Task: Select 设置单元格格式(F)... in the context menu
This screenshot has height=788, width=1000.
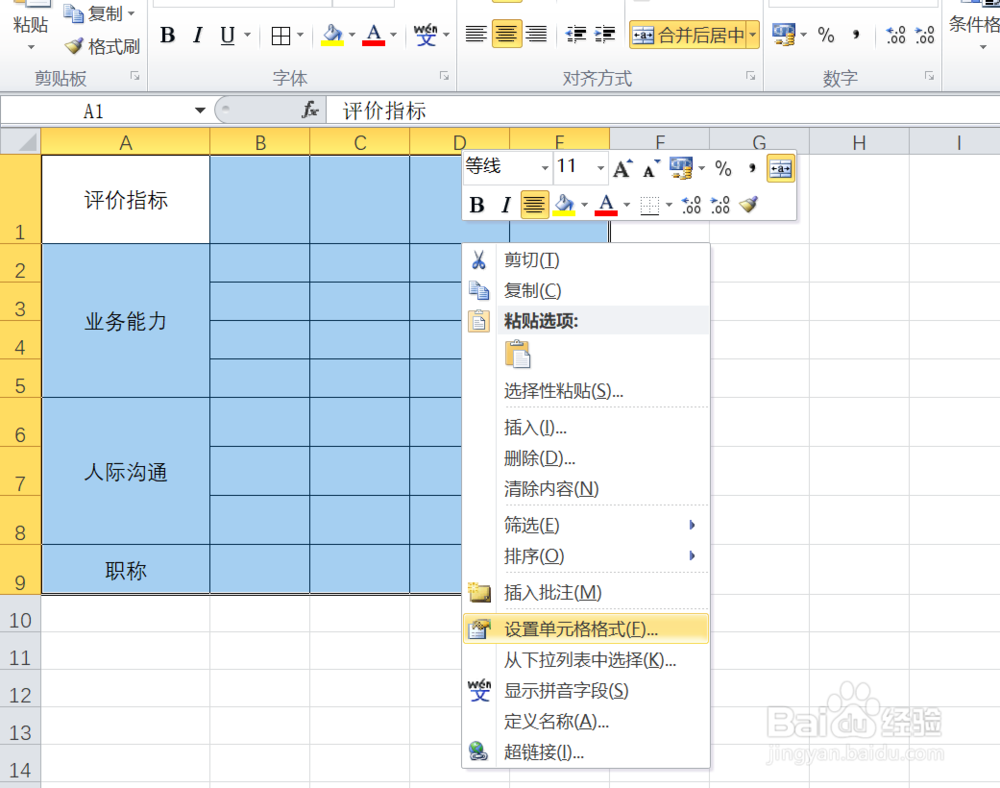Action: click(585, 629)
